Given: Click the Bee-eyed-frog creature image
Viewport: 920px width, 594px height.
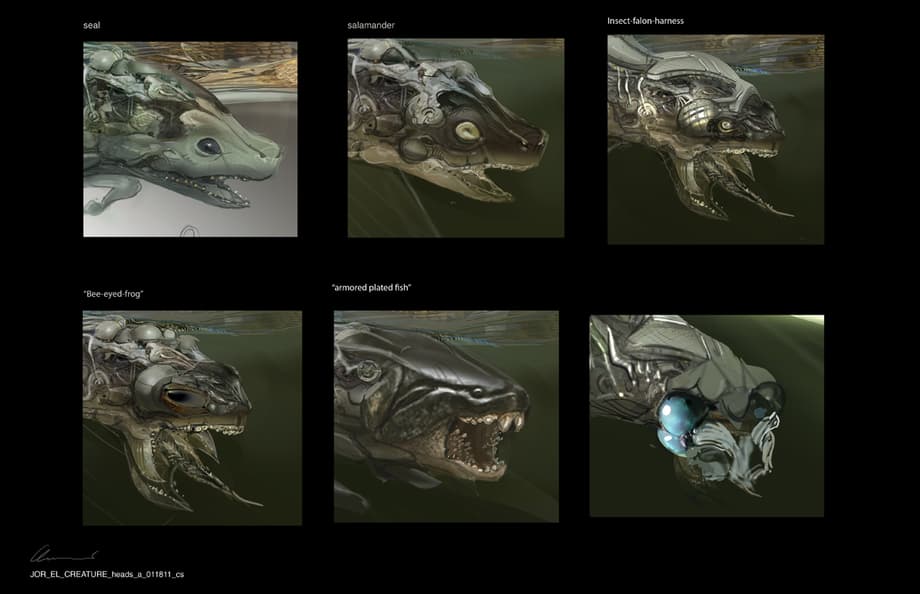Looking at the screenshot, I should pyautogui.click(x=192, y=417).
